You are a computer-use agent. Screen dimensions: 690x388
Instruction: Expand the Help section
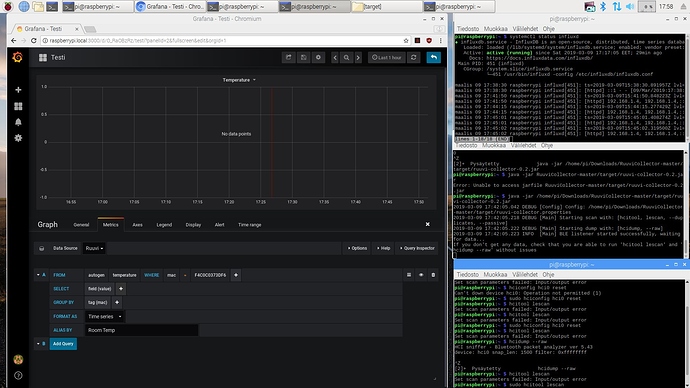[x=383, y=248]
